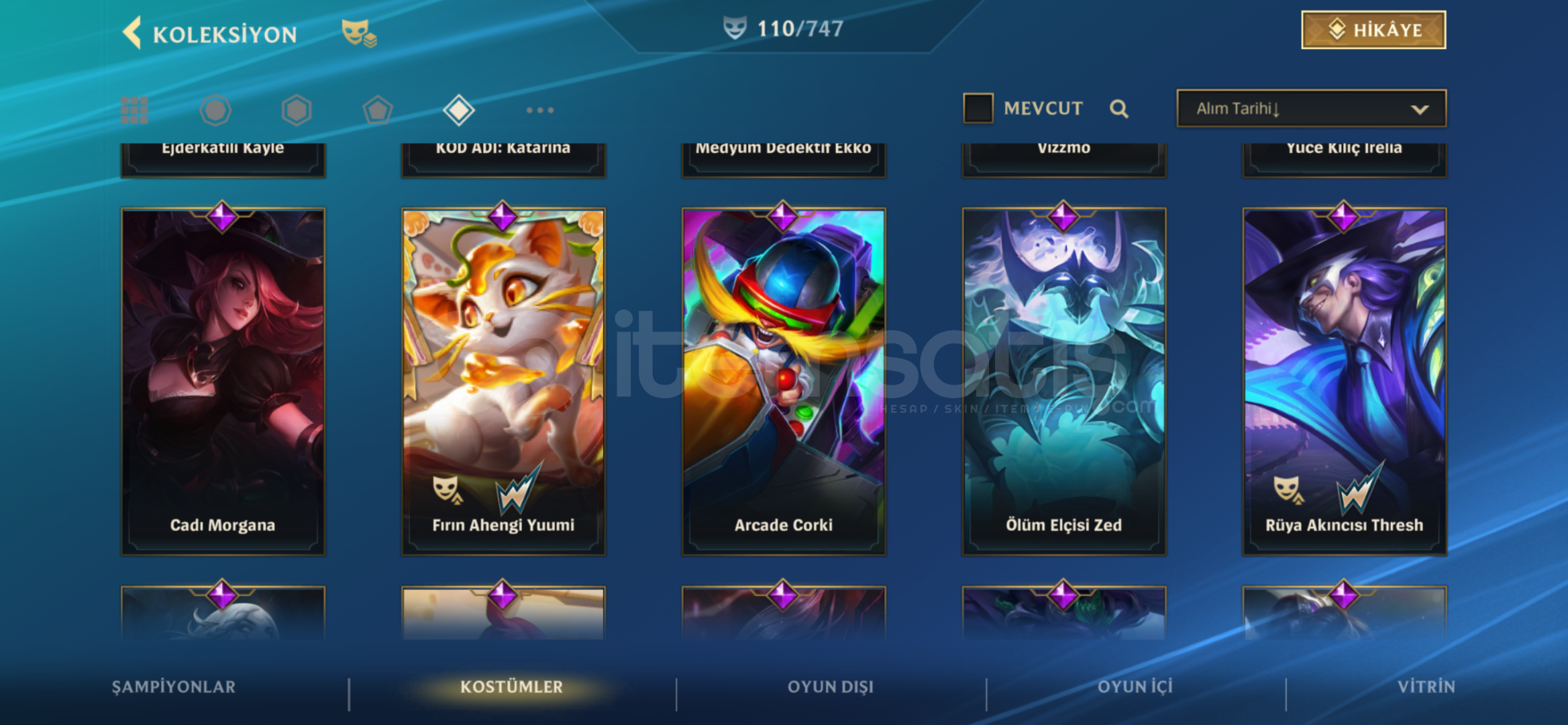Tick the Mevcut checkbox
This screenshot has width=1568, height=725.
click(978, 108)
